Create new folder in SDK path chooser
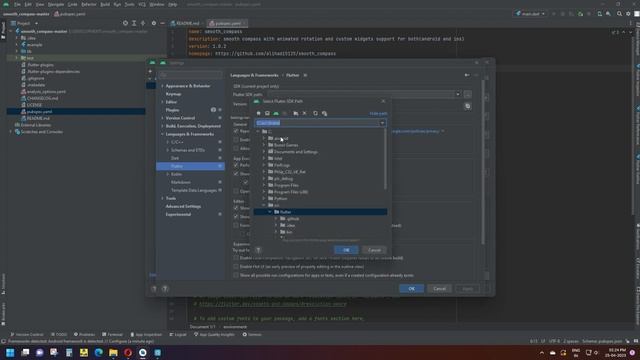 pyautogui.click(x=296, y=113)
